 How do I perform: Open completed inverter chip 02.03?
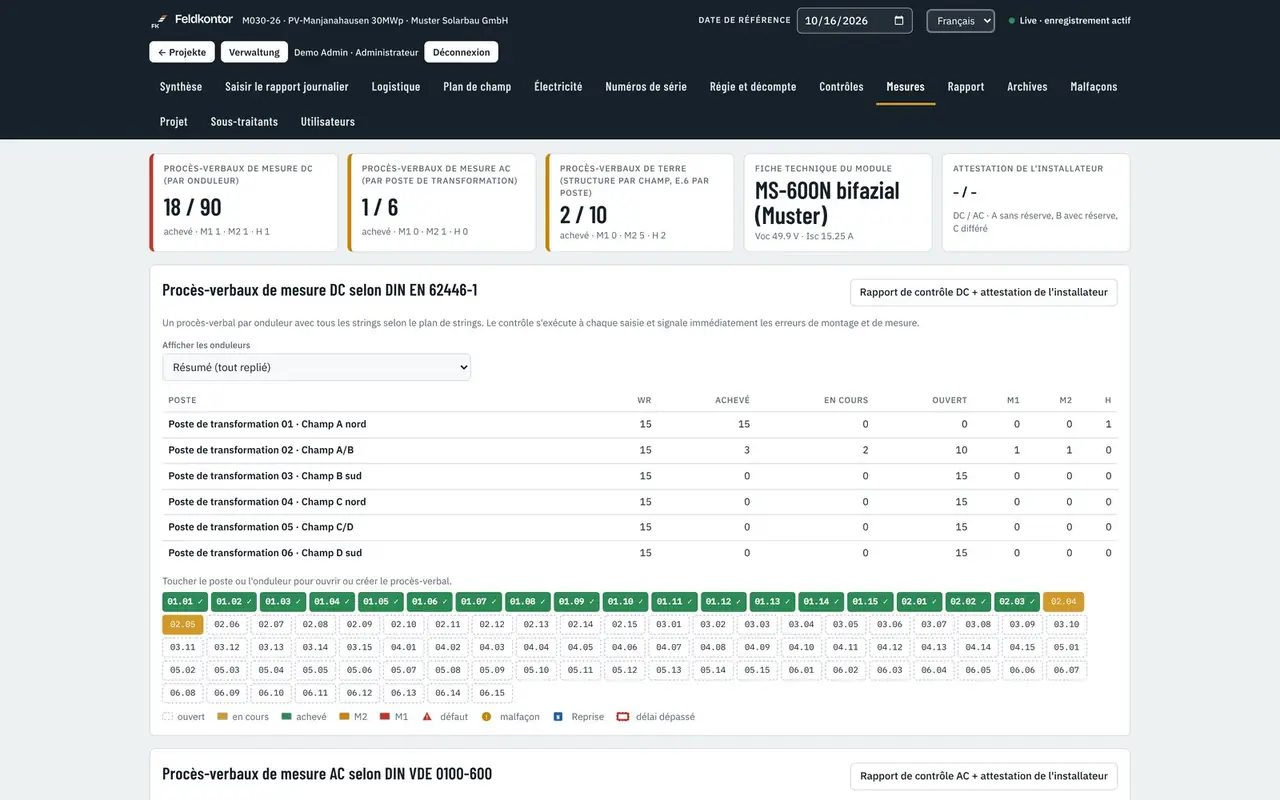1016,602
